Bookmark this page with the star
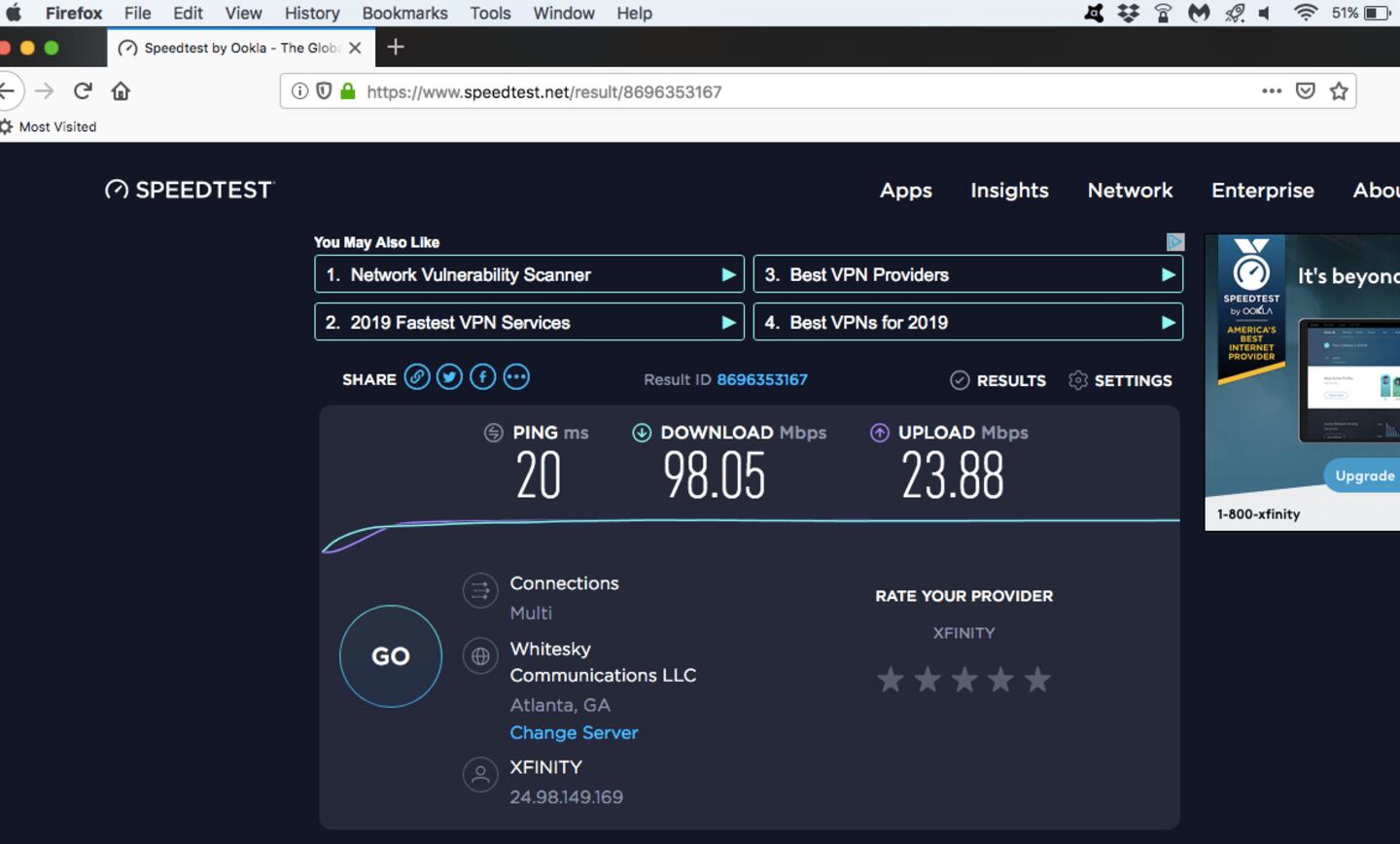Image resolution: width=1400 pixels, height=844 pixels. [x=1339, y=91]
